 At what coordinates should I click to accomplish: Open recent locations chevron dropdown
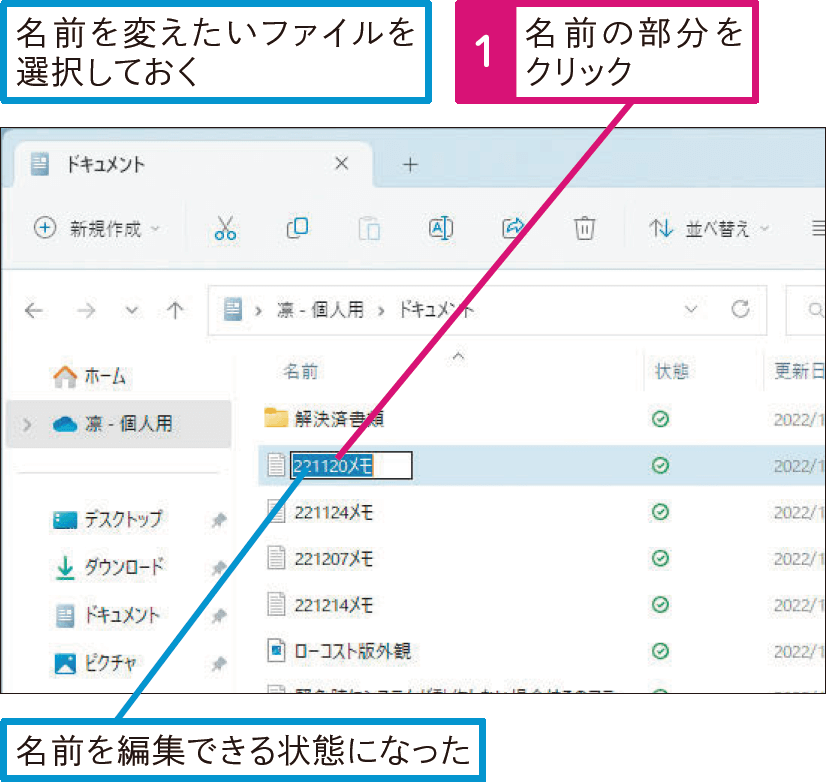[x=132, y=310]
